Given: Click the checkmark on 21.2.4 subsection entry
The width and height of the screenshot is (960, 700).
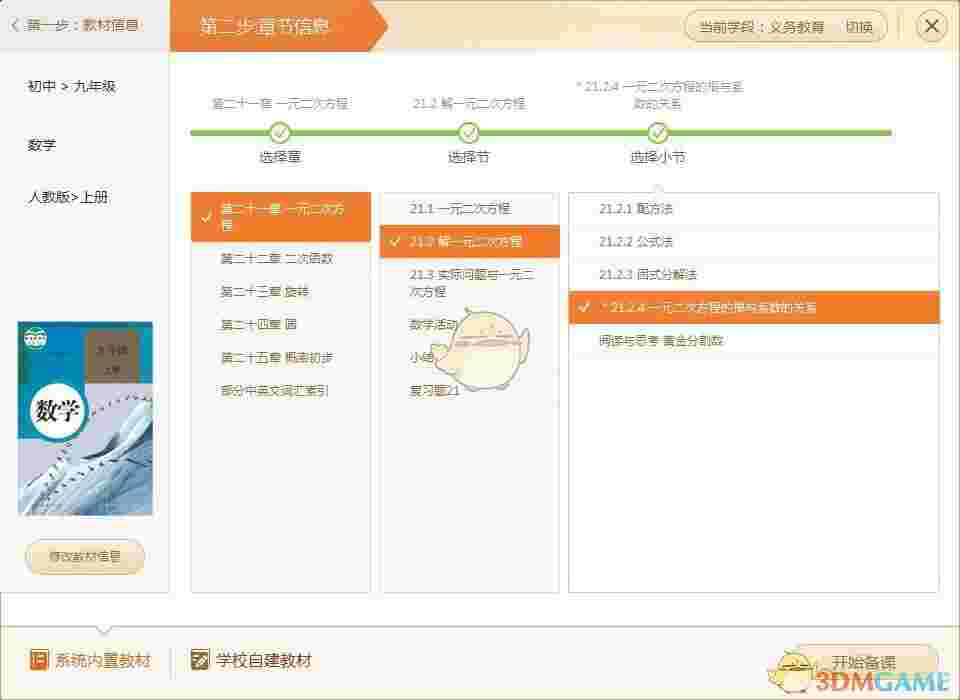Looking at the screenshot, I should point(583,308).
